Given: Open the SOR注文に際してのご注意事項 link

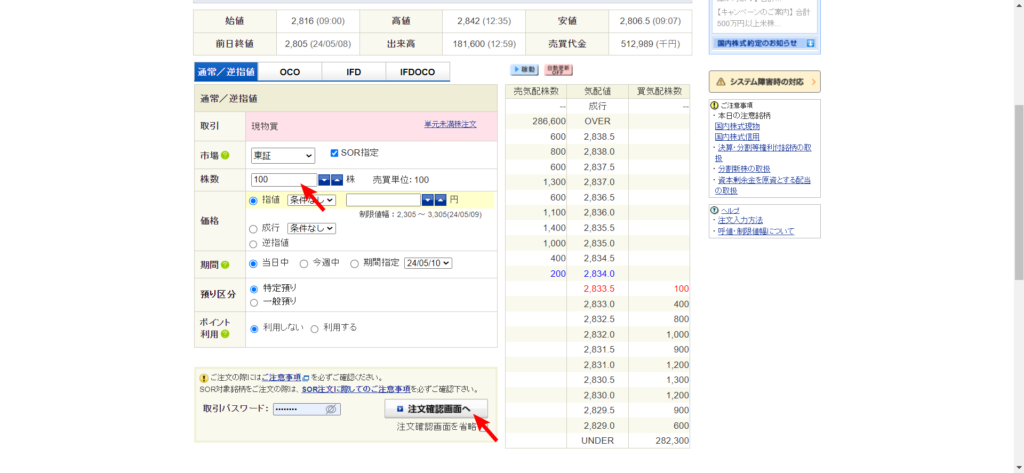Looking at the screenshot, I should pyautogui.click(x=356, y=389).
